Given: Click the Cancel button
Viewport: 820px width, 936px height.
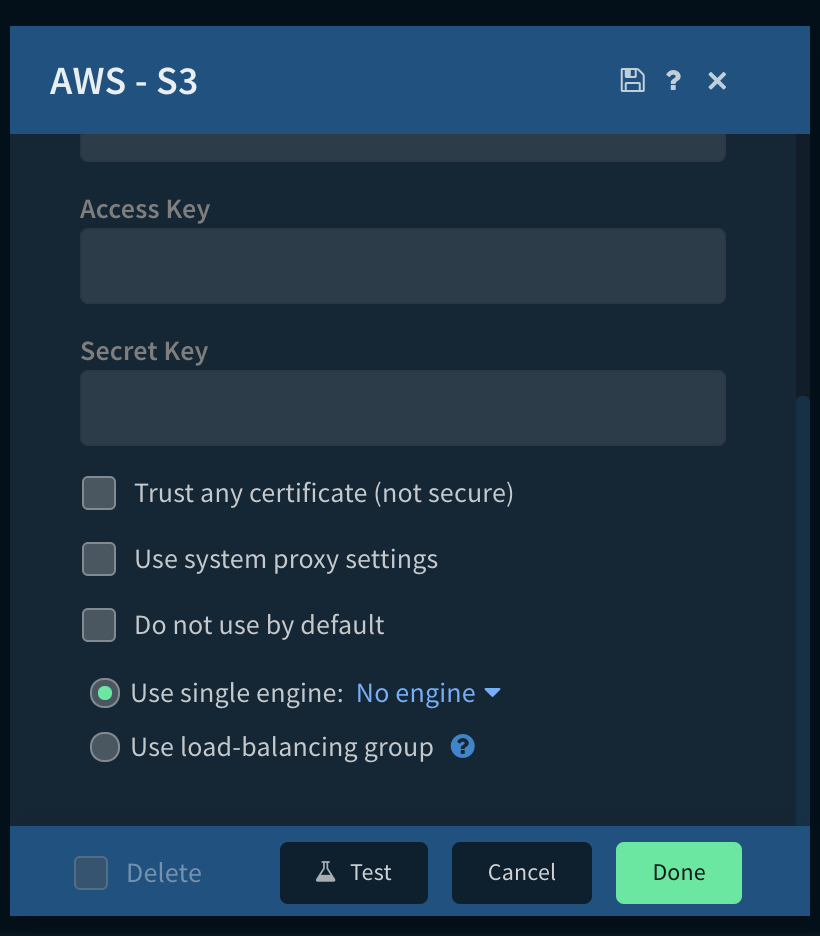Looking at the screenshot, I should pos(522,872).
